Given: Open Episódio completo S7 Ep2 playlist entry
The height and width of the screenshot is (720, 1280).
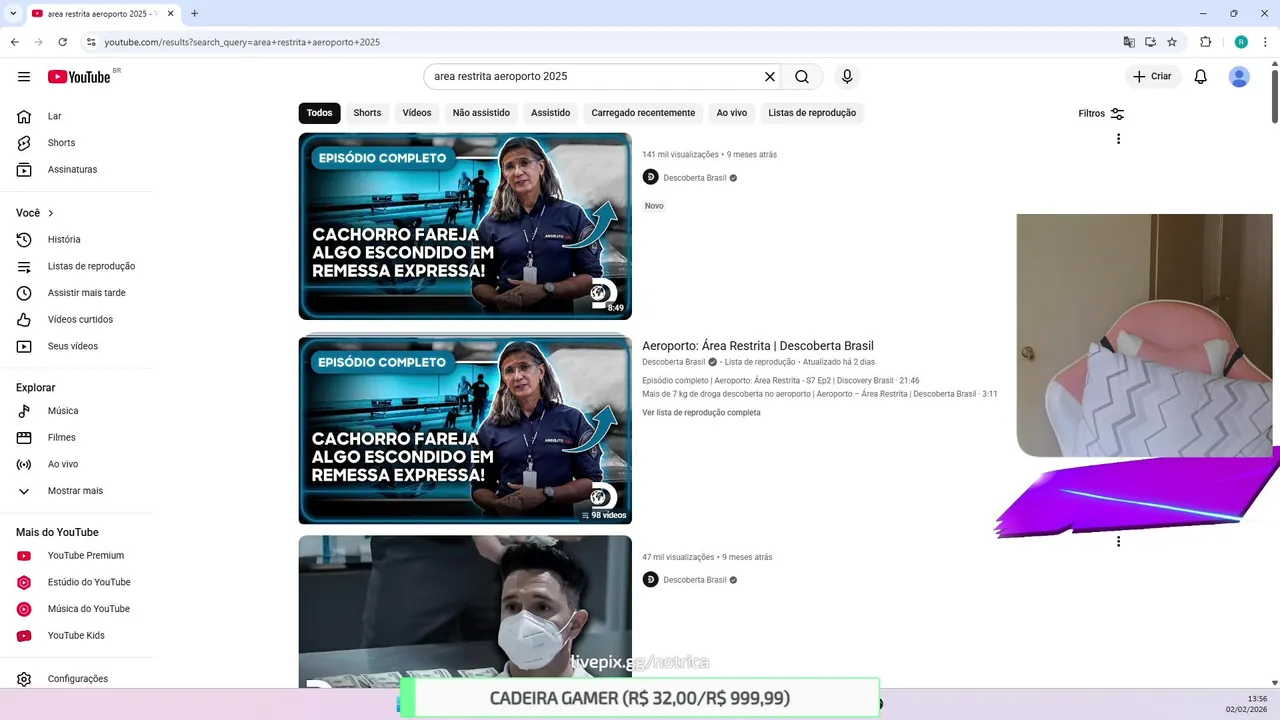Looking at the screenshot, I should (780, 381).
